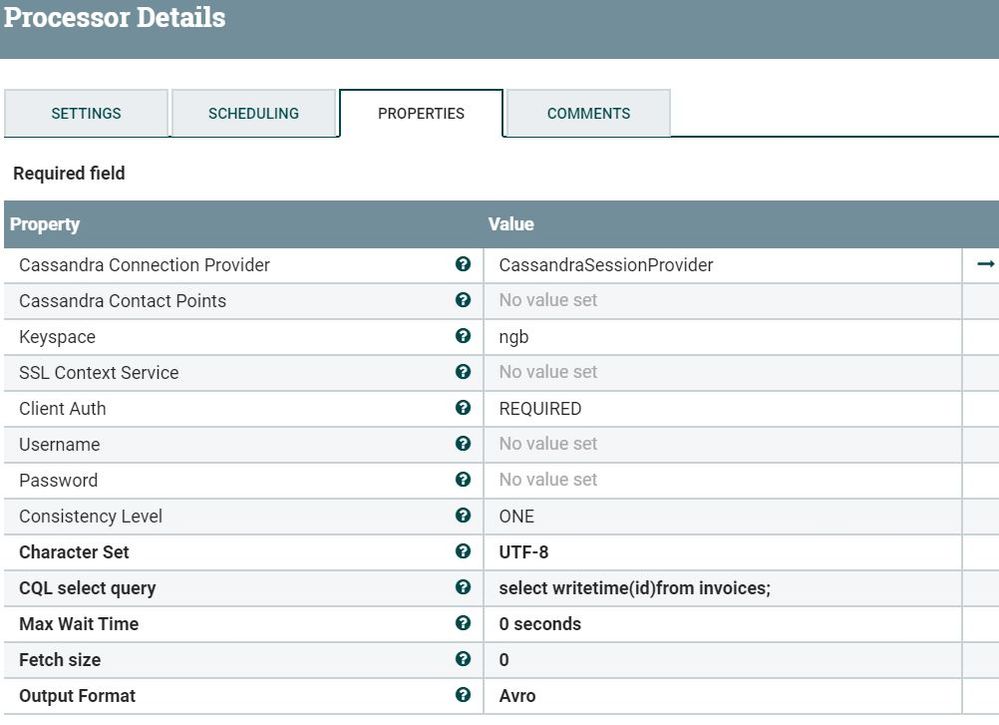Click the CassandraSessionProvider value

(x=606, y=265)
